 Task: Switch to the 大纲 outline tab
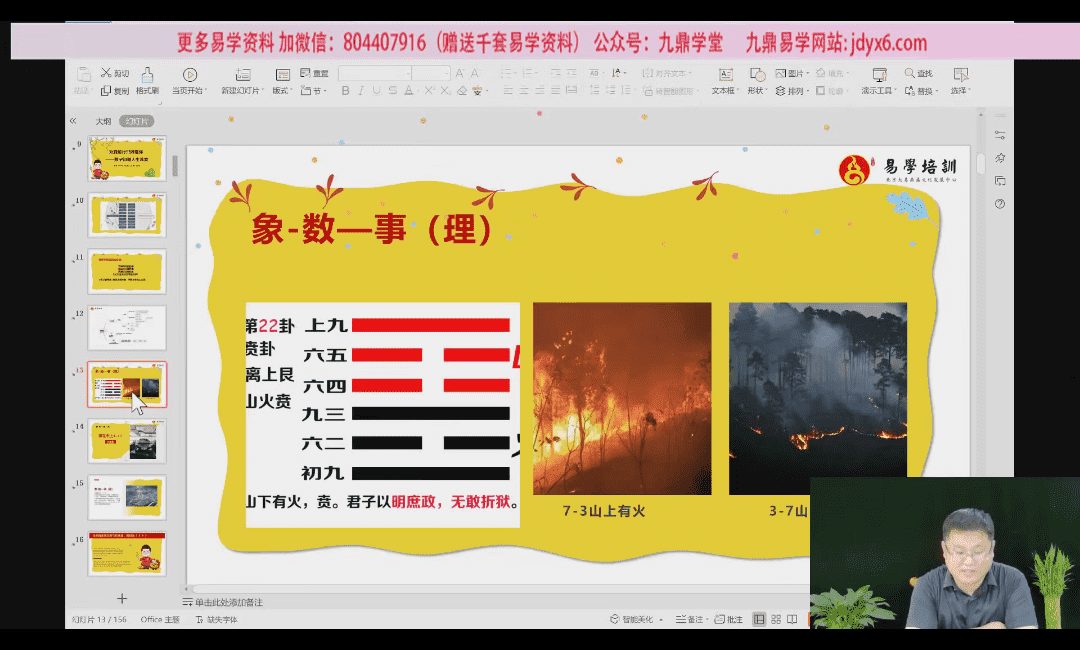coord(103,121)
